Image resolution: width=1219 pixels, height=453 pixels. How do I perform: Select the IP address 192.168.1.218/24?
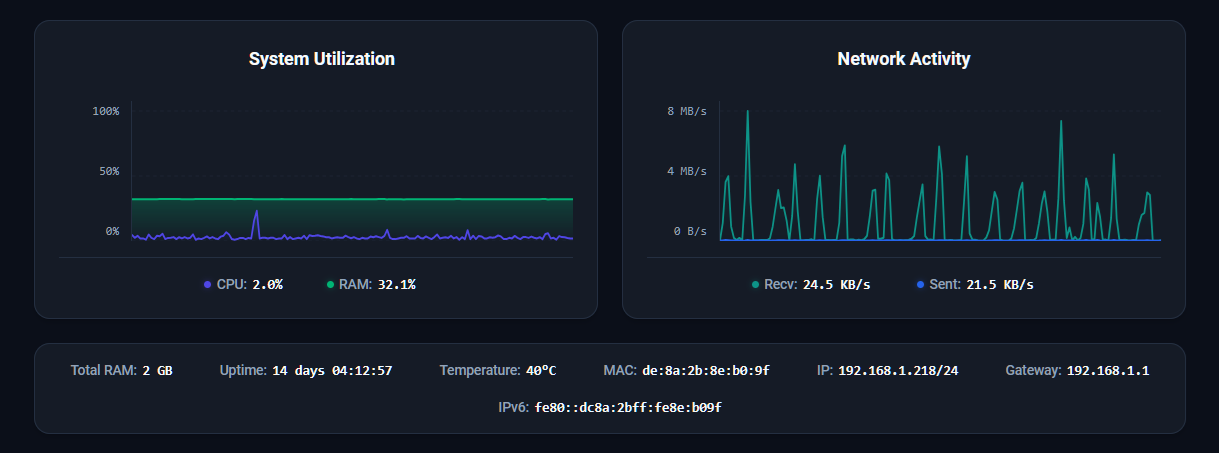[898, 371]
